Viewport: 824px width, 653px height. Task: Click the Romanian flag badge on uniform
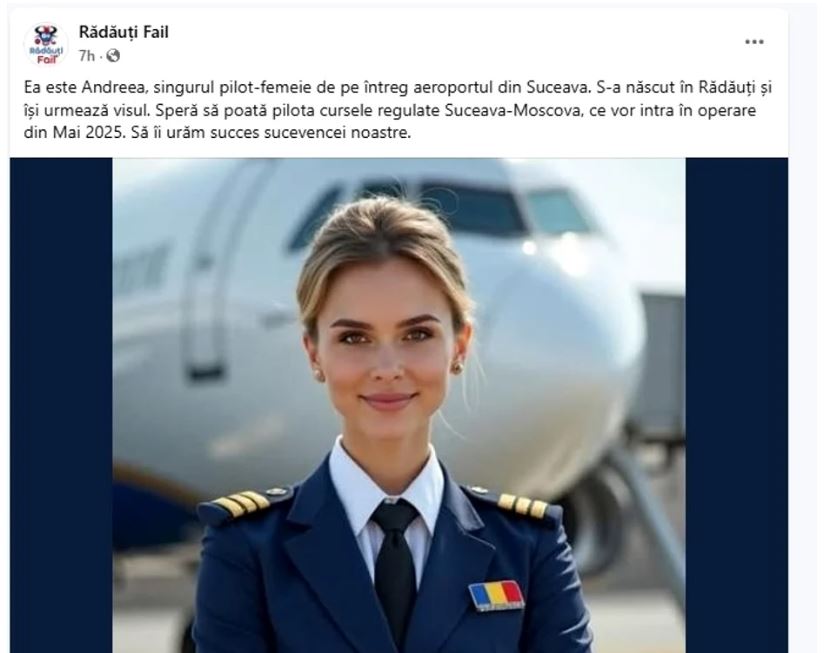(x=496, y=596)
